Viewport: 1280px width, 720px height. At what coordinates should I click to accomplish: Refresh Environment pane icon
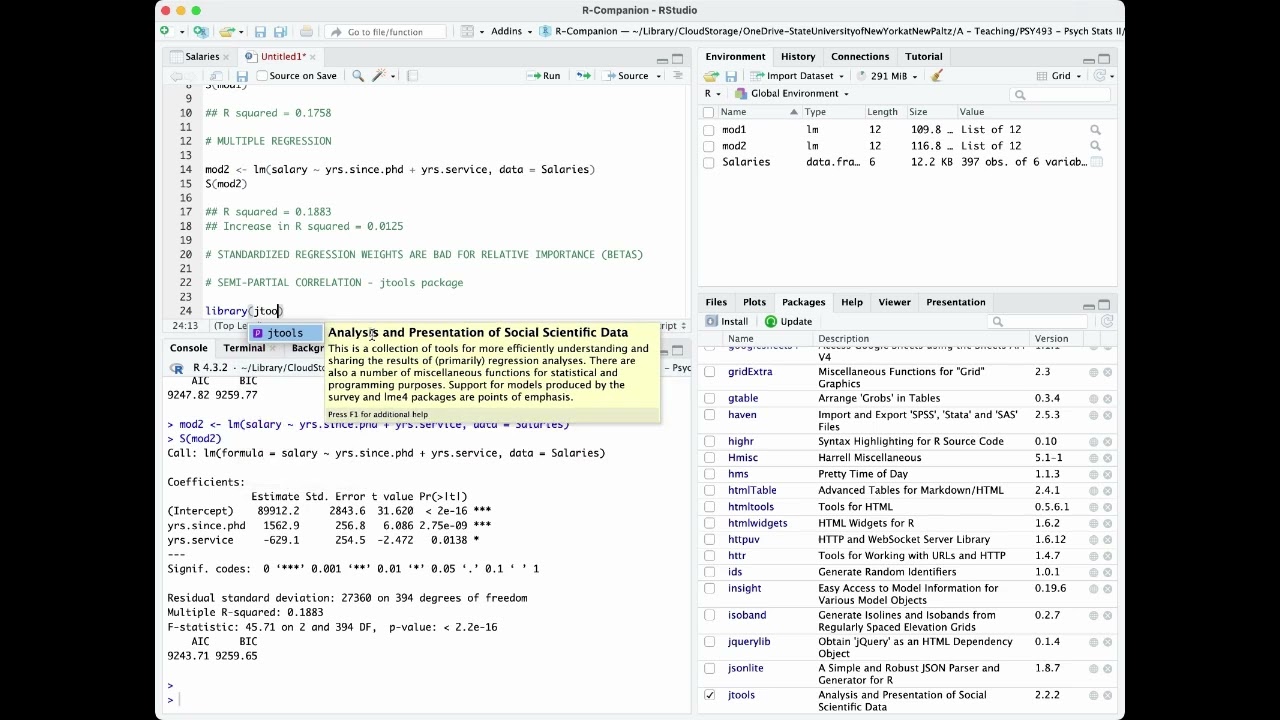coord(1100,76)
